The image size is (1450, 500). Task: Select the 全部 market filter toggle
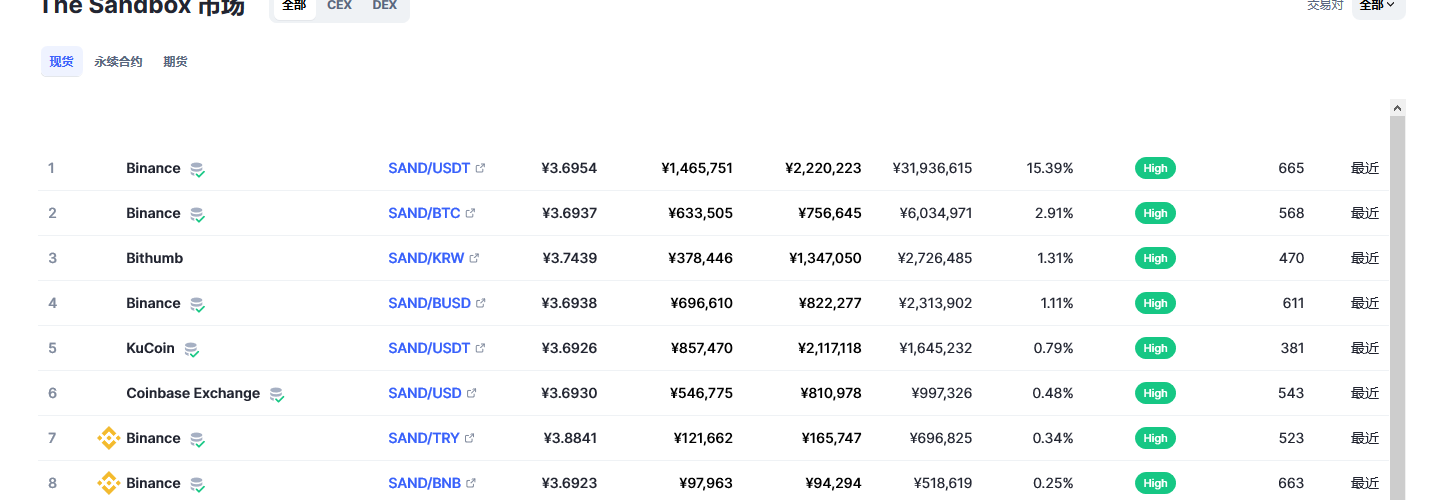294,6
